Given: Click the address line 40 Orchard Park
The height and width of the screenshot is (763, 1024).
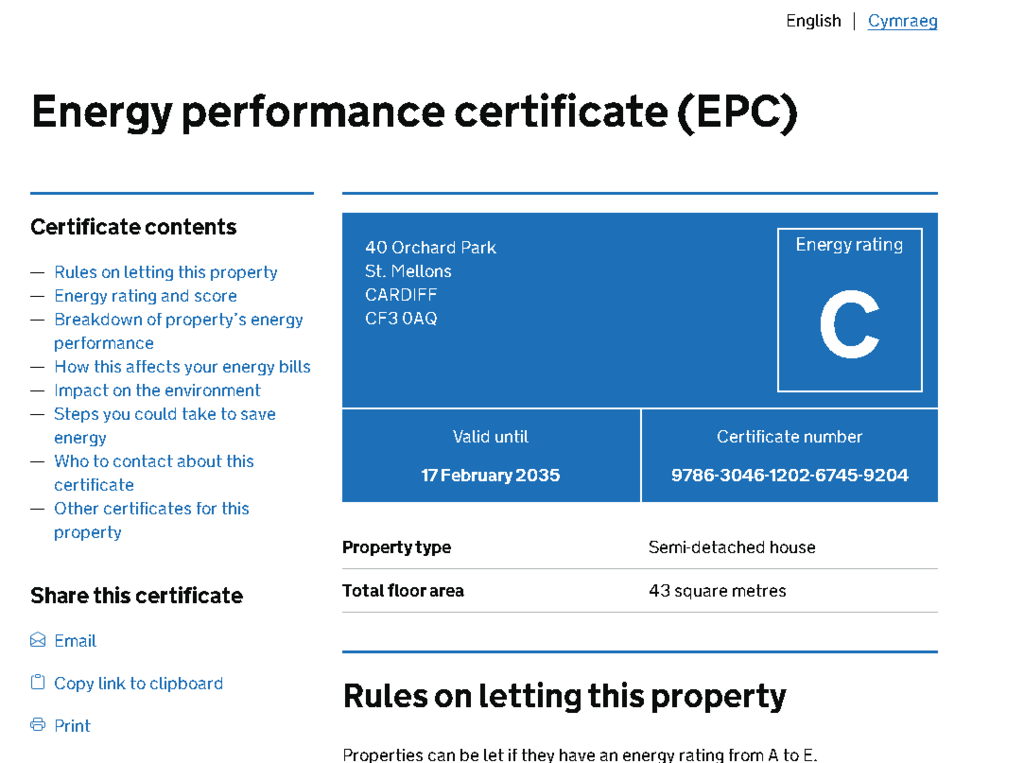Looking at the screenshot, I should click(x=430, y=248).
